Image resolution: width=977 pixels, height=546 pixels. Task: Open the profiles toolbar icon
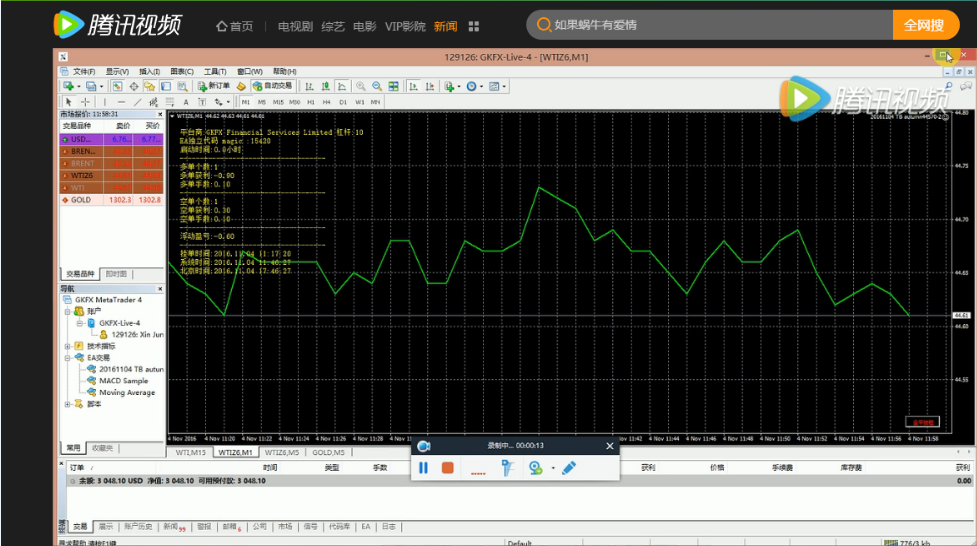[x=91, y=86]
